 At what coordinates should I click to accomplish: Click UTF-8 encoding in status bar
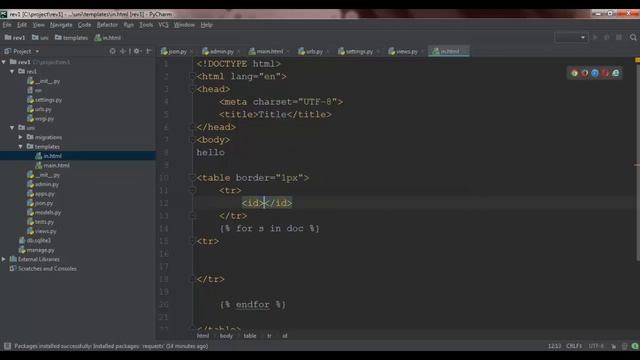596,346
